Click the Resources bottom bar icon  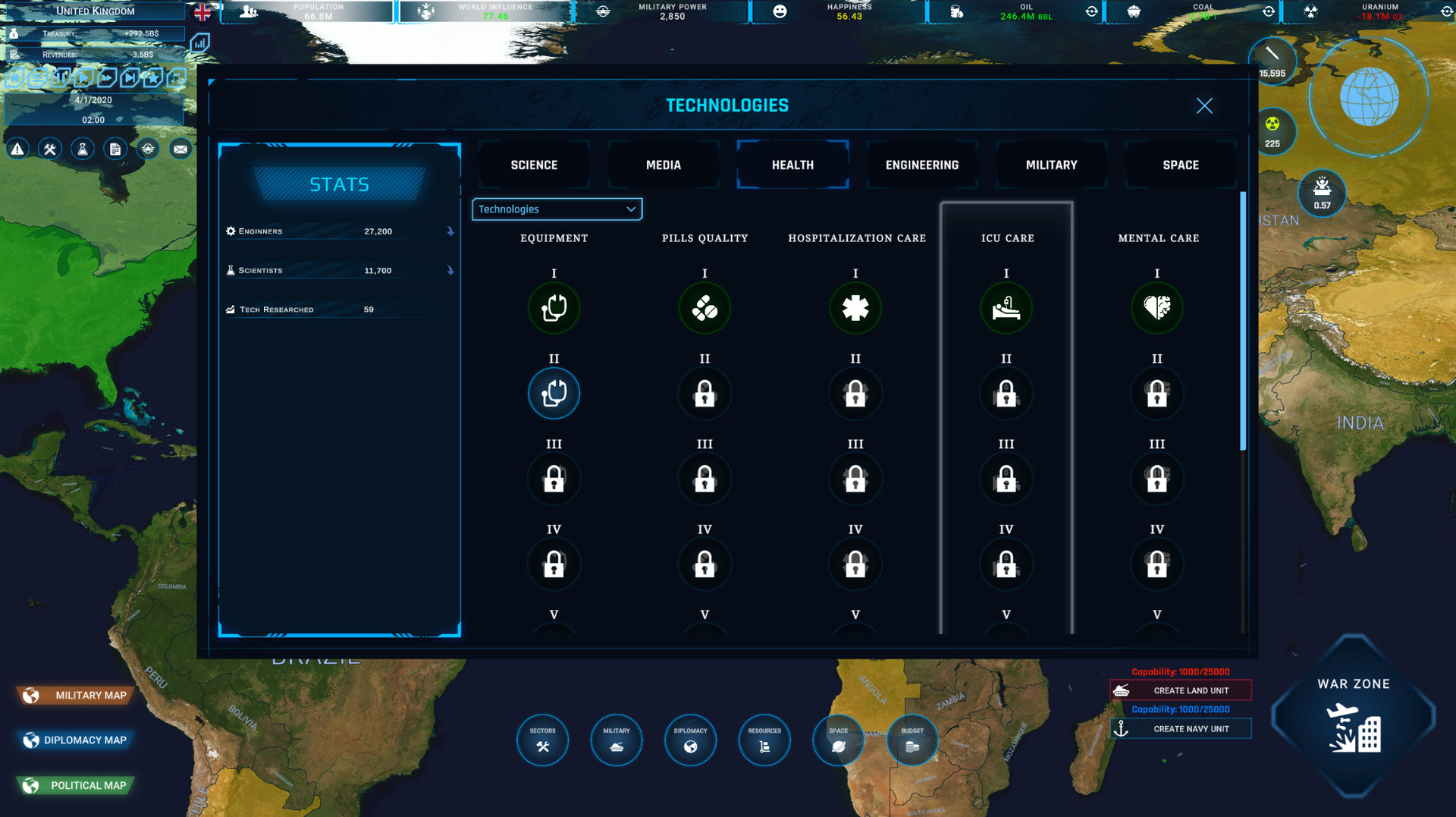pyautogui.click(x=764, y=740)
